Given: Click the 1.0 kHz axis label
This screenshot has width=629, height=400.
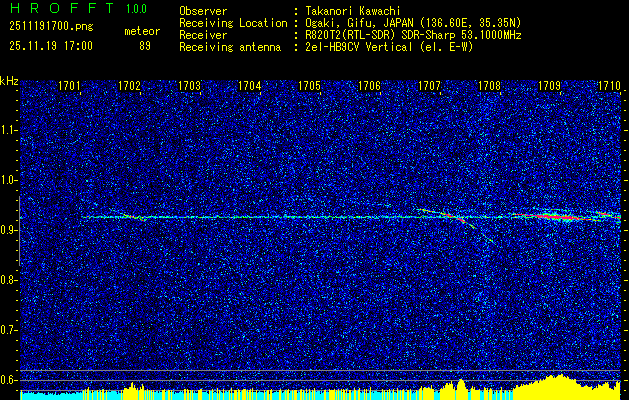Looking at the screenshot, I should tap(8, 181).
